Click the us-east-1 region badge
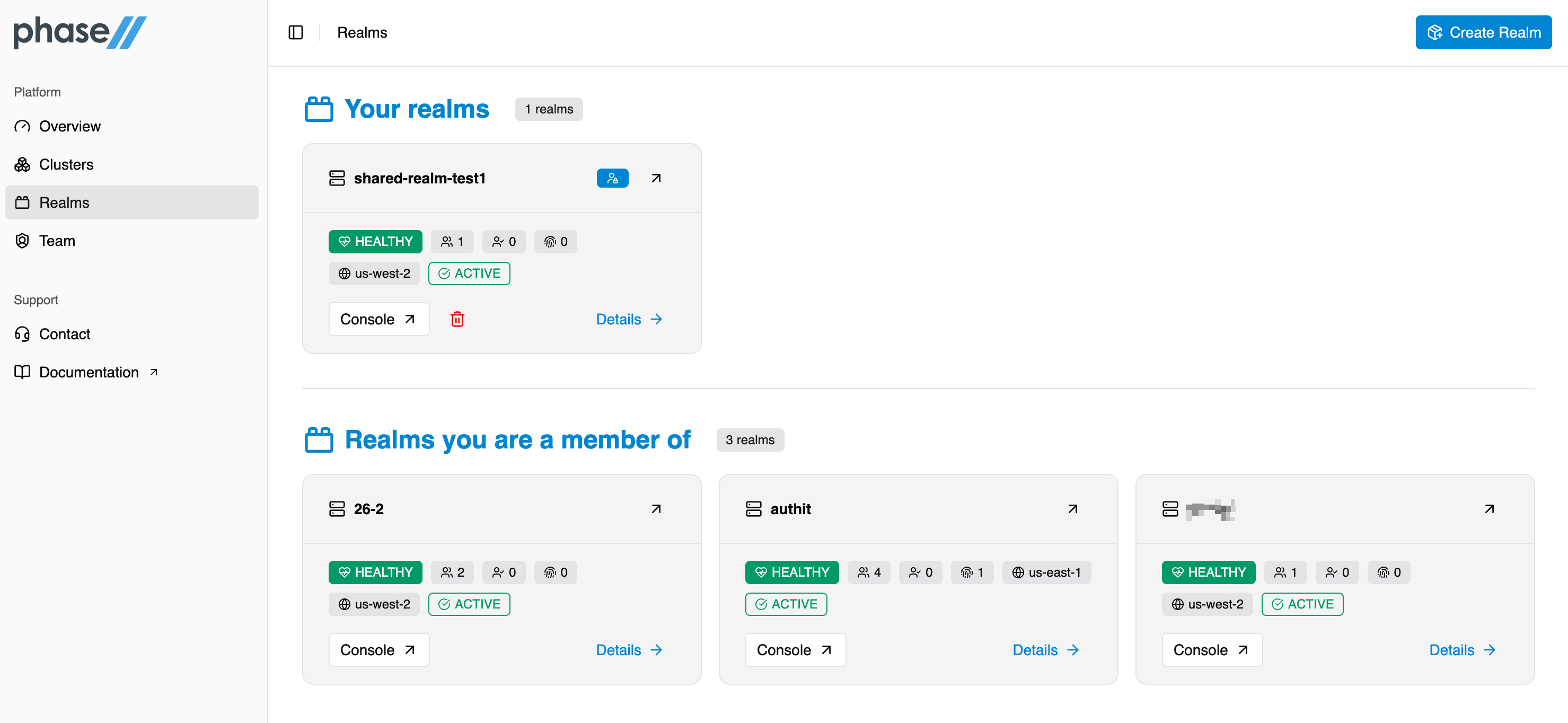The width and height of the screenshot is (1568, 723). click(x=1046, y=572)
